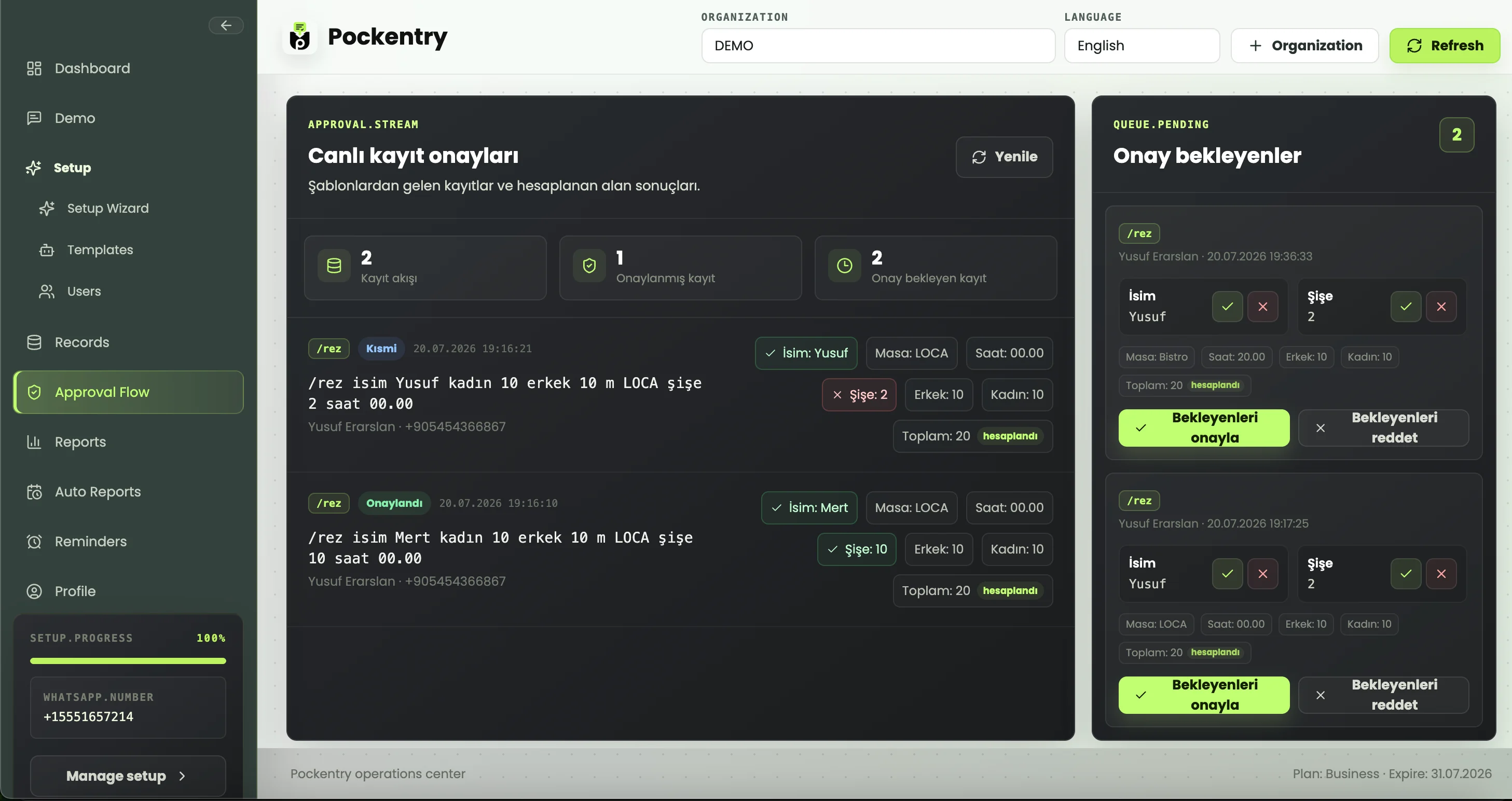Click the İsim: Yusuf approved chip
This screenshot has width=1512, height=801.
click(x=806, y=353)
